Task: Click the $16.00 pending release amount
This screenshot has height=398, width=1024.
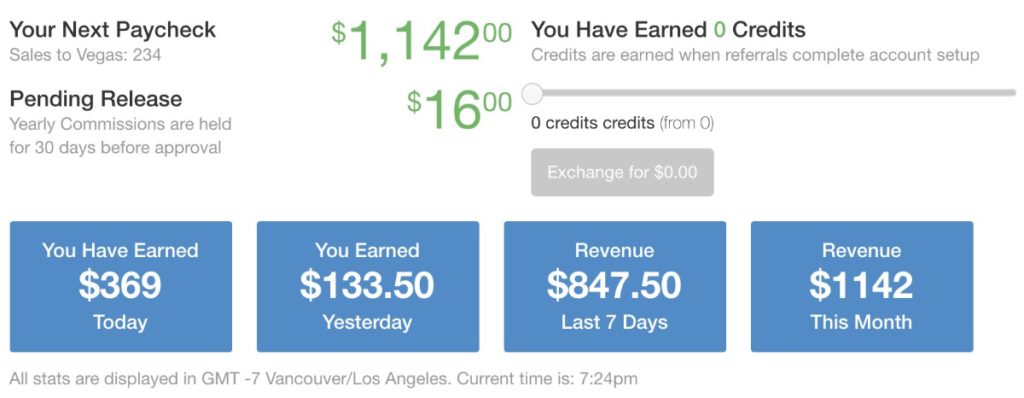Action: coord(459,109)
